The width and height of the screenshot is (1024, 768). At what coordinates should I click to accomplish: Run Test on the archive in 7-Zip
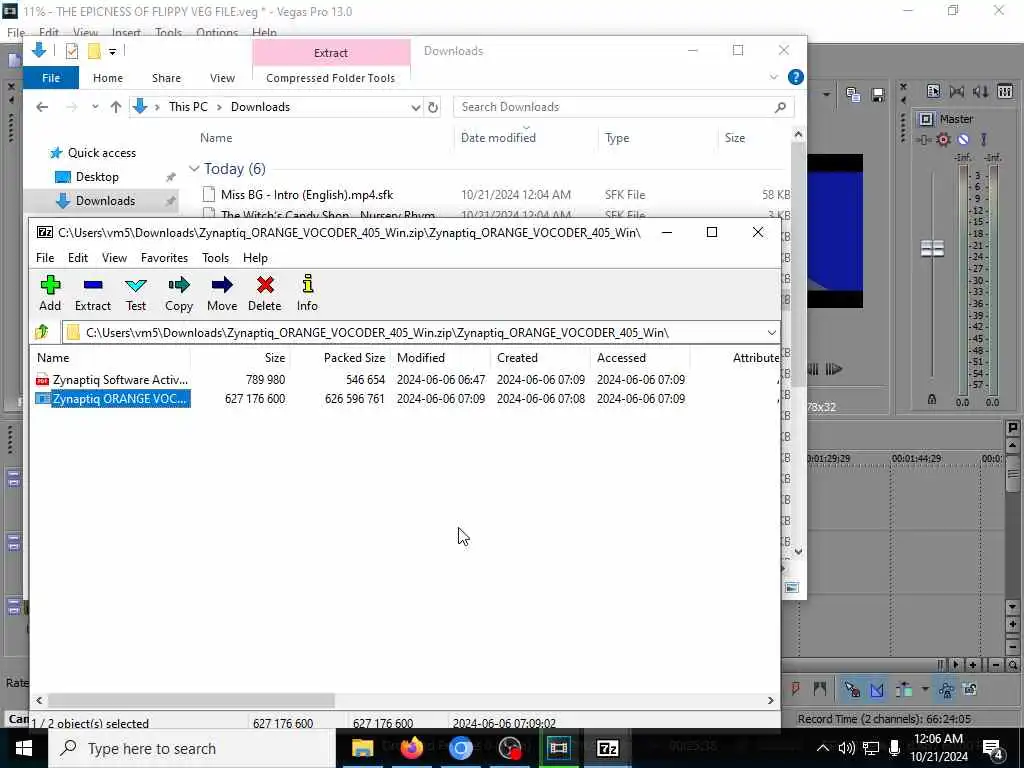pyautogui.click(x=136, y=293)
